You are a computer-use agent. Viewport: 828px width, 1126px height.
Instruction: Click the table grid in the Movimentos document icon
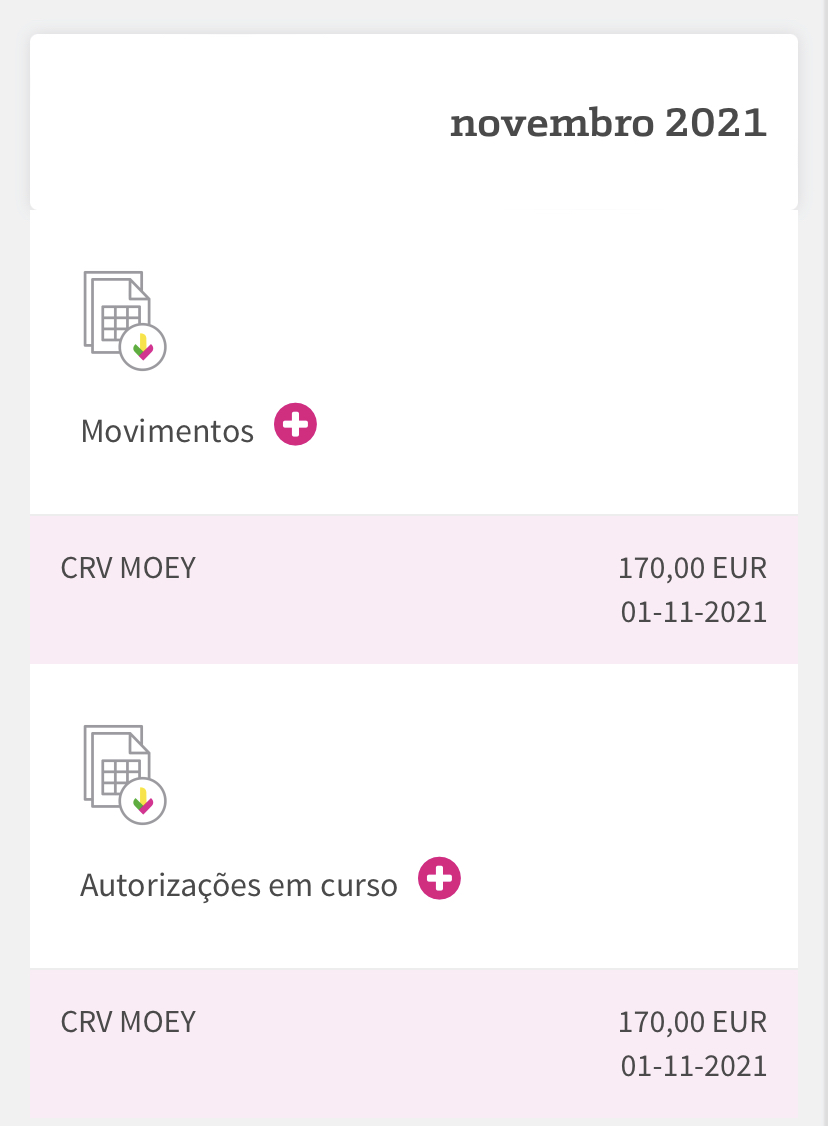point(121,322)
